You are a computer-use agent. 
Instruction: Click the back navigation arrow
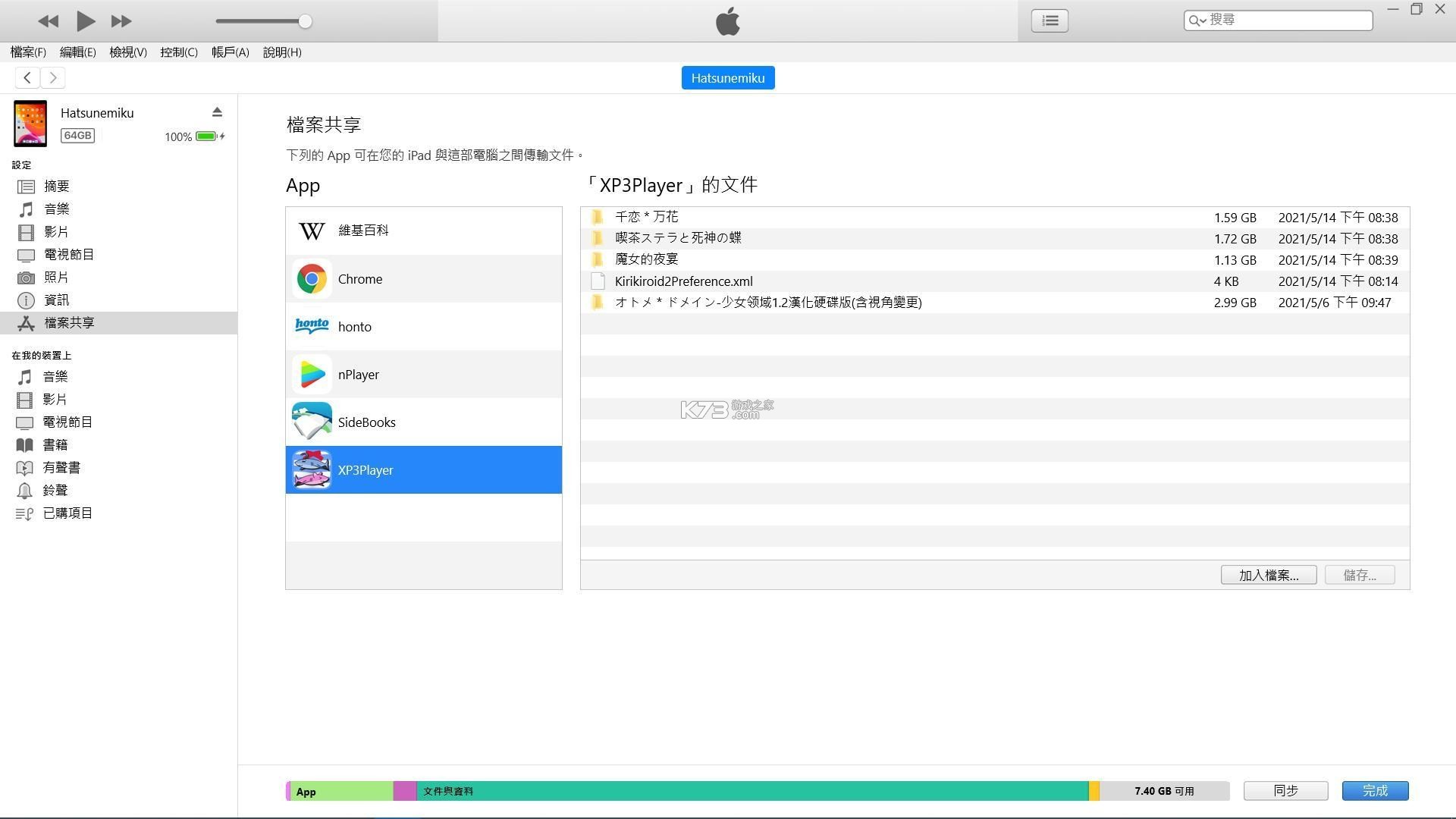(x=27, y=77)
